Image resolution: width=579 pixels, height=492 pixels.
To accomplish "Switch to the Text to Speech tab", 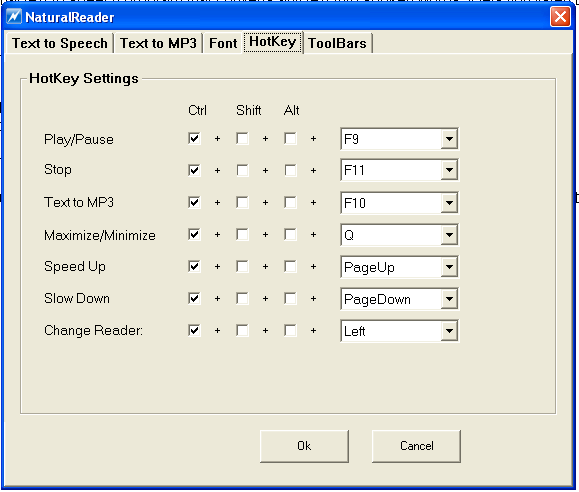I will [x=59, y=43].
